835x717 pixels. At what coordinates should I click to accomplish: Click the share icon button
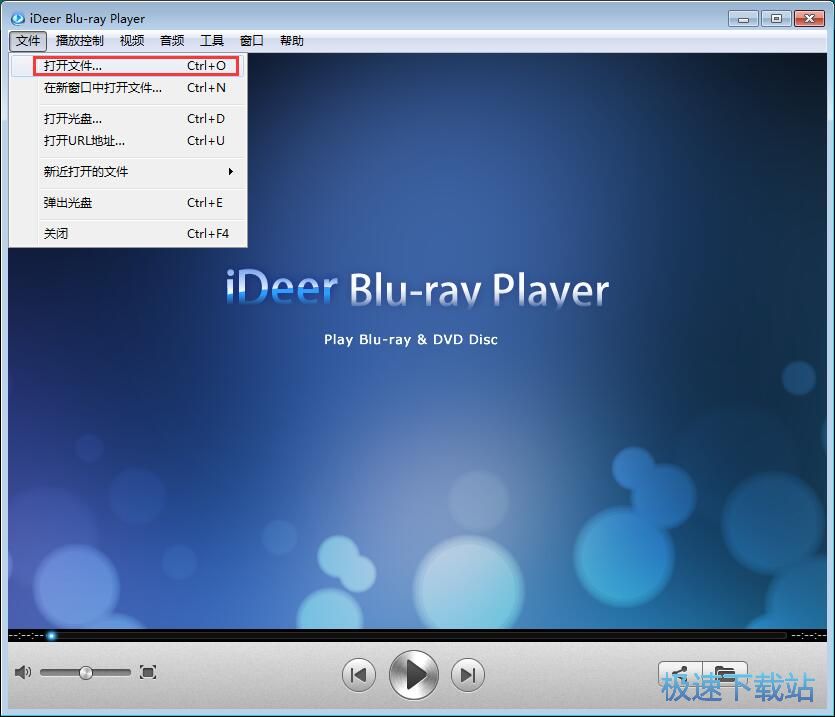pos(681,675)
